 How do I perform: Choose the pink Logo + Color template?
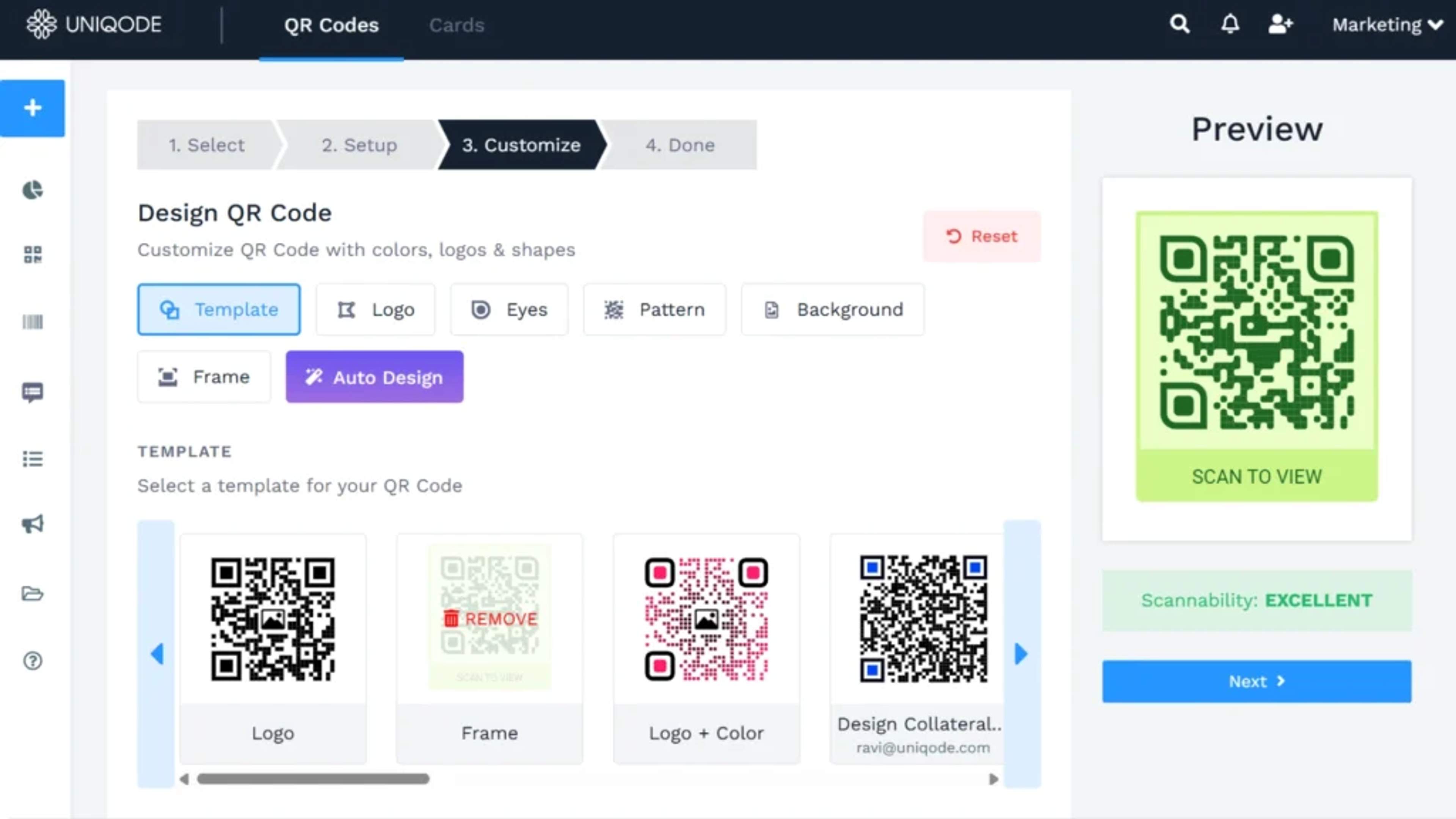tap(706, 619)
